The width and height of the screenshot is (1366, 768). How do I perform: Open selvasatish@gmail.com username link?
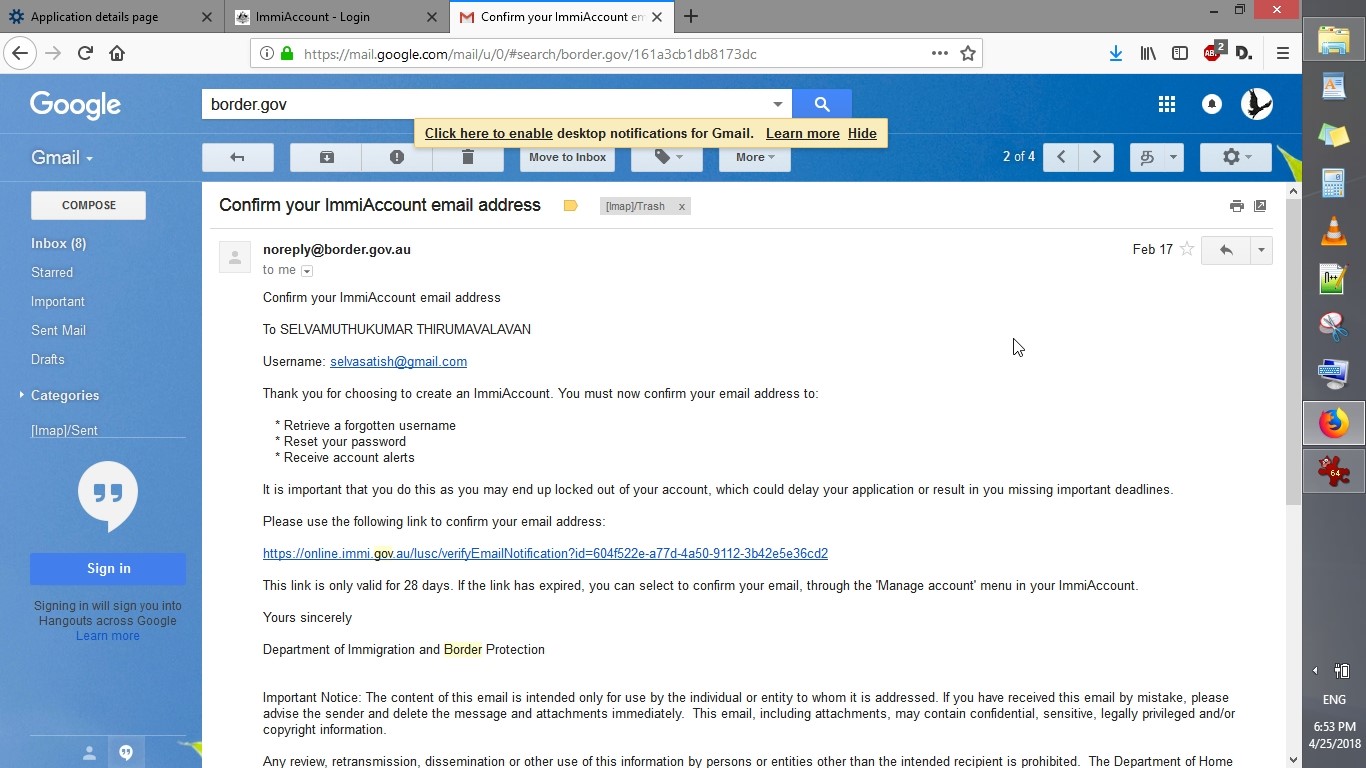pos(398,361)
